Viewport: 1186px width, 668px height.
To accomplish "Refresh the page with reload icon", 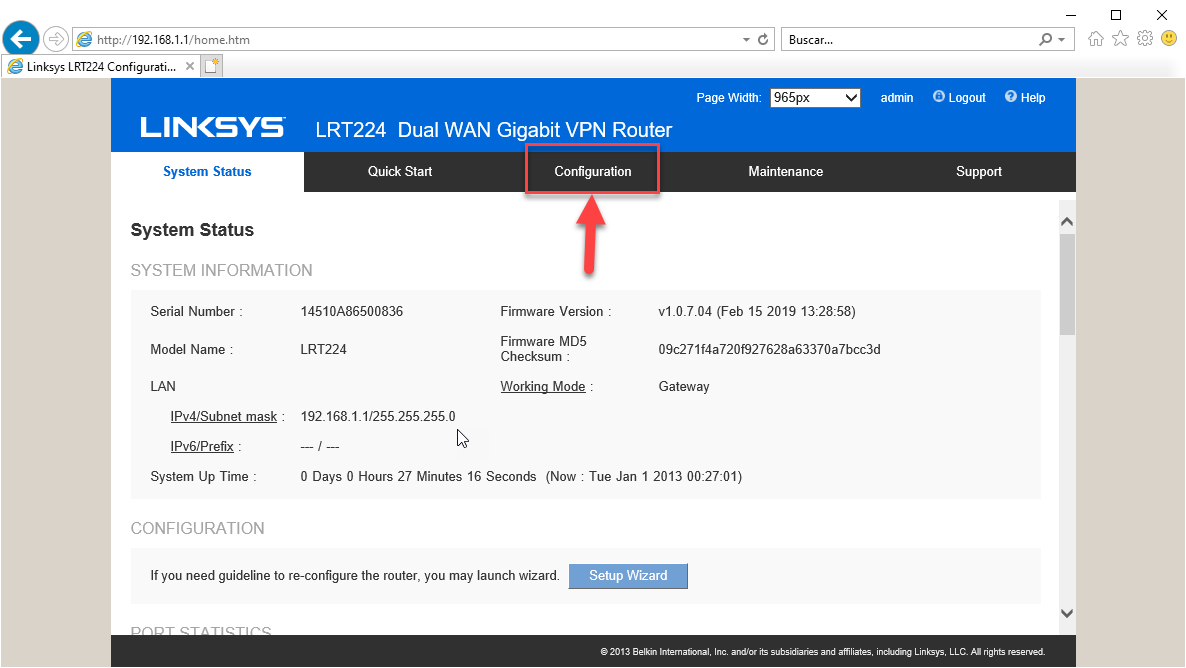I will pos(764,40).
